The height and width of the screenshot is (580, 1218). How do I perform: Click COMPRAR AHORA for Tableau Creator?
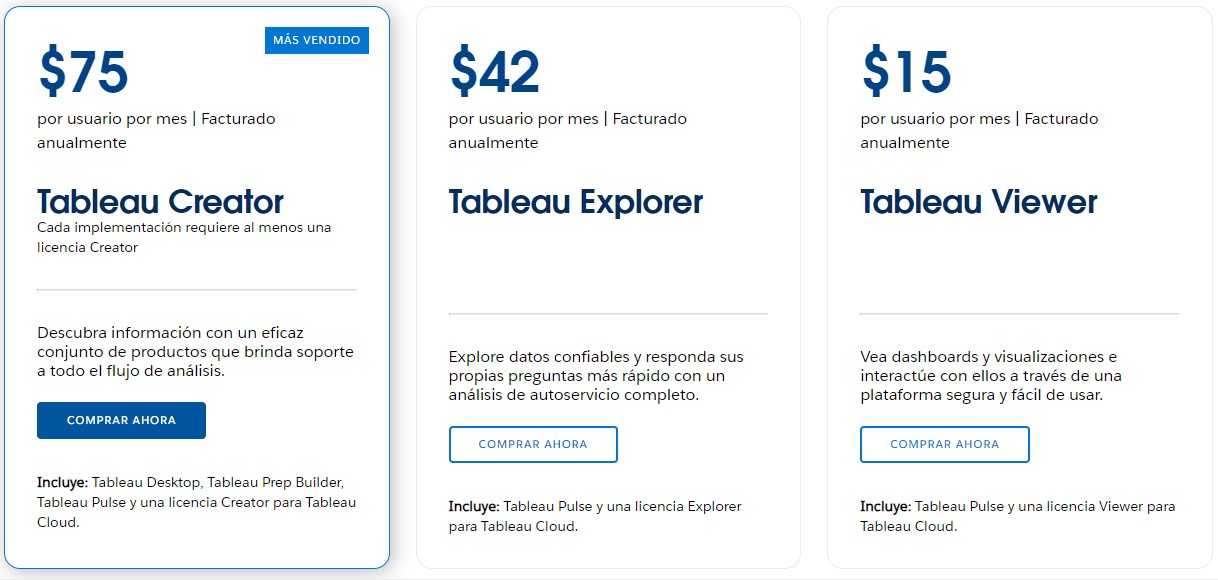pyautogui.click(x=120, y=420)
